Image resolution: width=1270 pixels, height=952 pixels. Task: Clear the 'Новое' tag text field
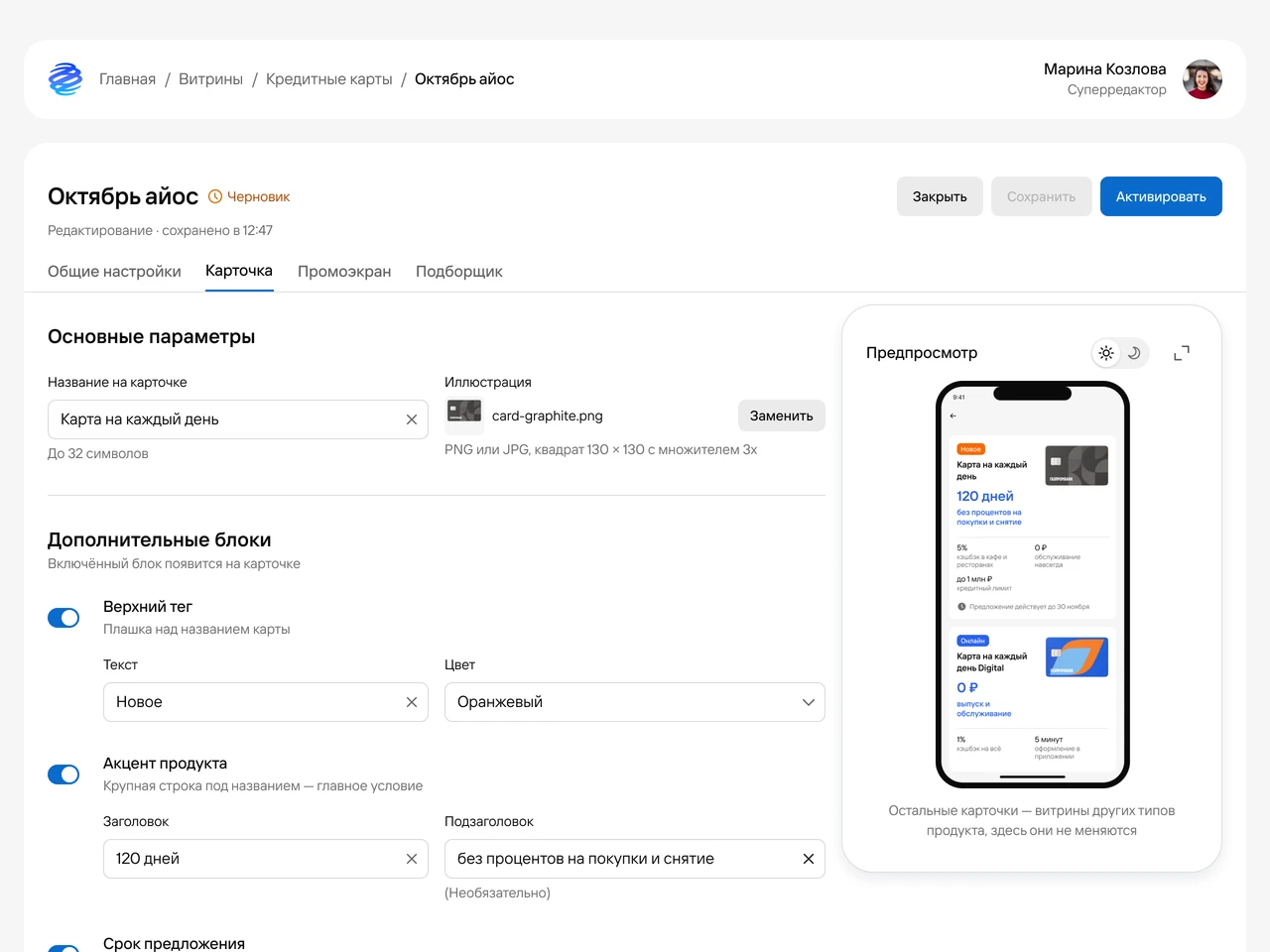coord(412,702)
